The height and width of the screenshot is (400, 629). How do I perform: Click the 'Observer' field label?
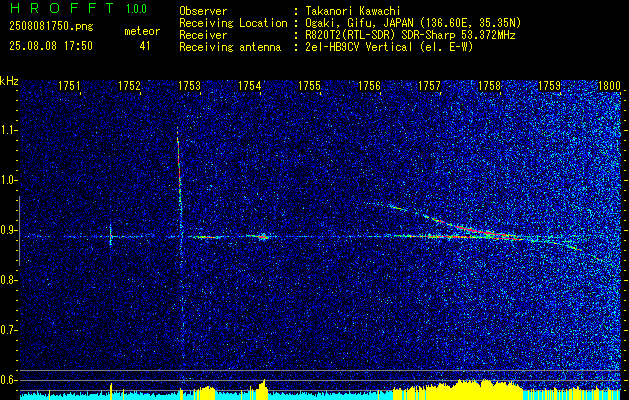203,11
